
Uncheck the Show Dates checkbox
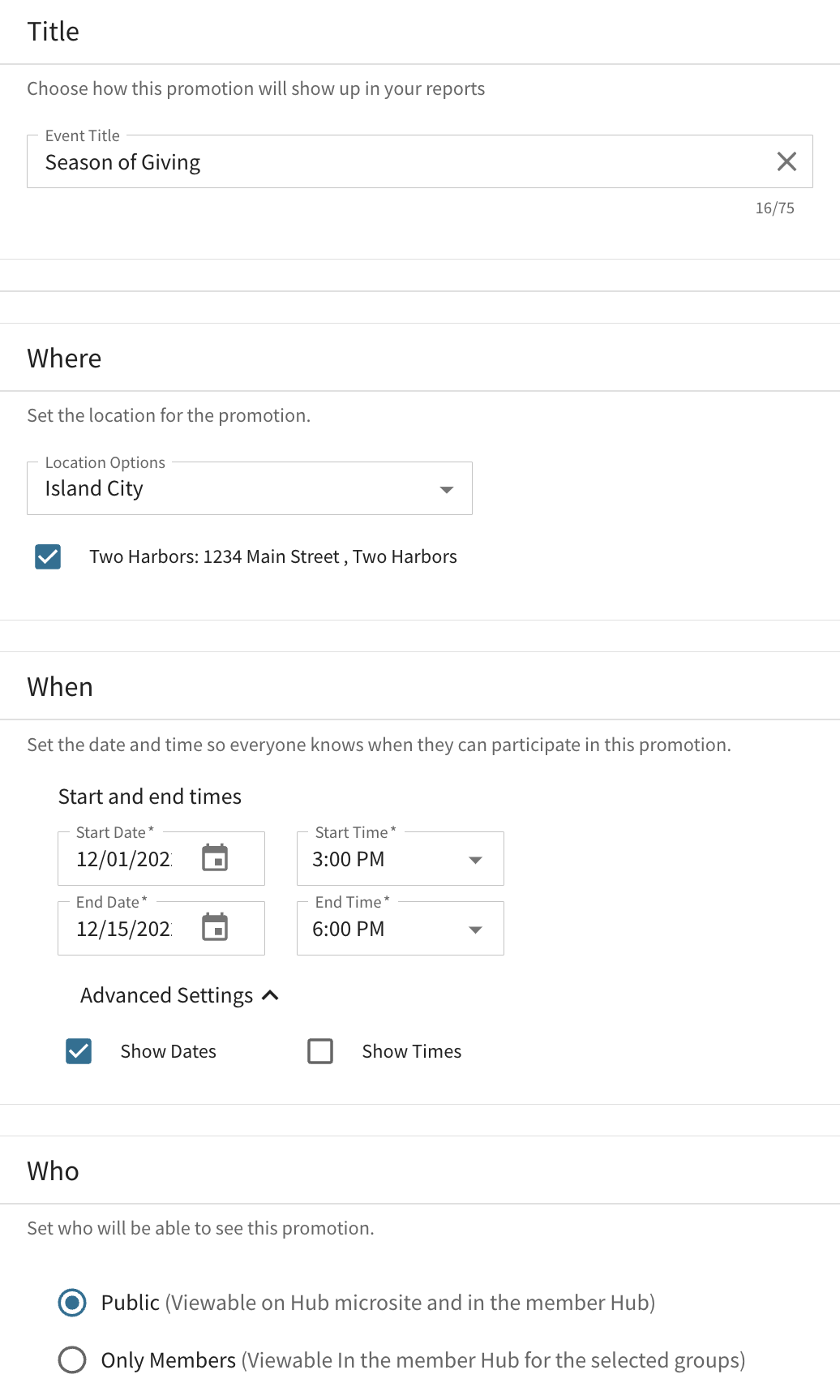coord(79,1051)
